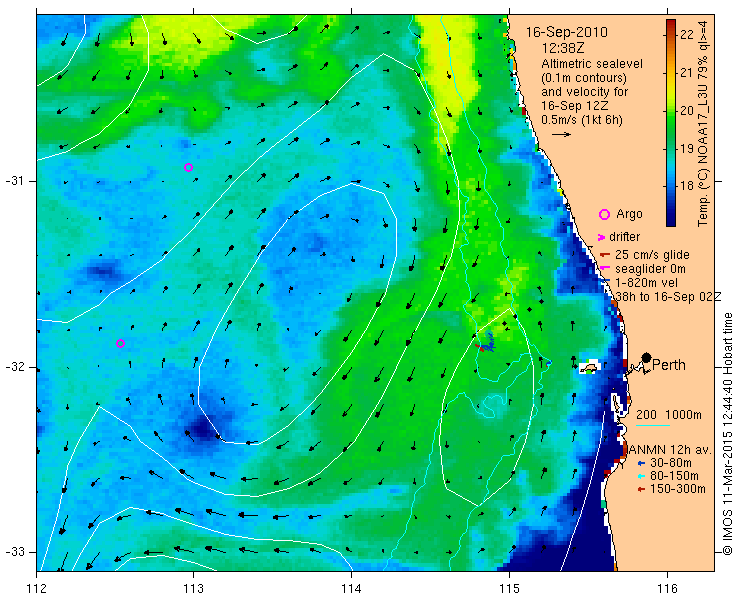Click the 113 longitude axis label

coord(194,589)
